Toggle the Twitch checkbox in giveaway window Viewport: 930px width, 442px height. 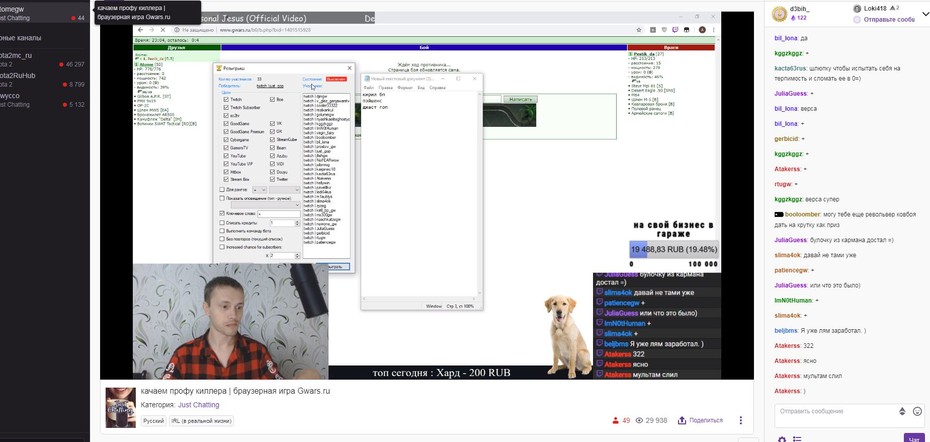pos(226,99)
